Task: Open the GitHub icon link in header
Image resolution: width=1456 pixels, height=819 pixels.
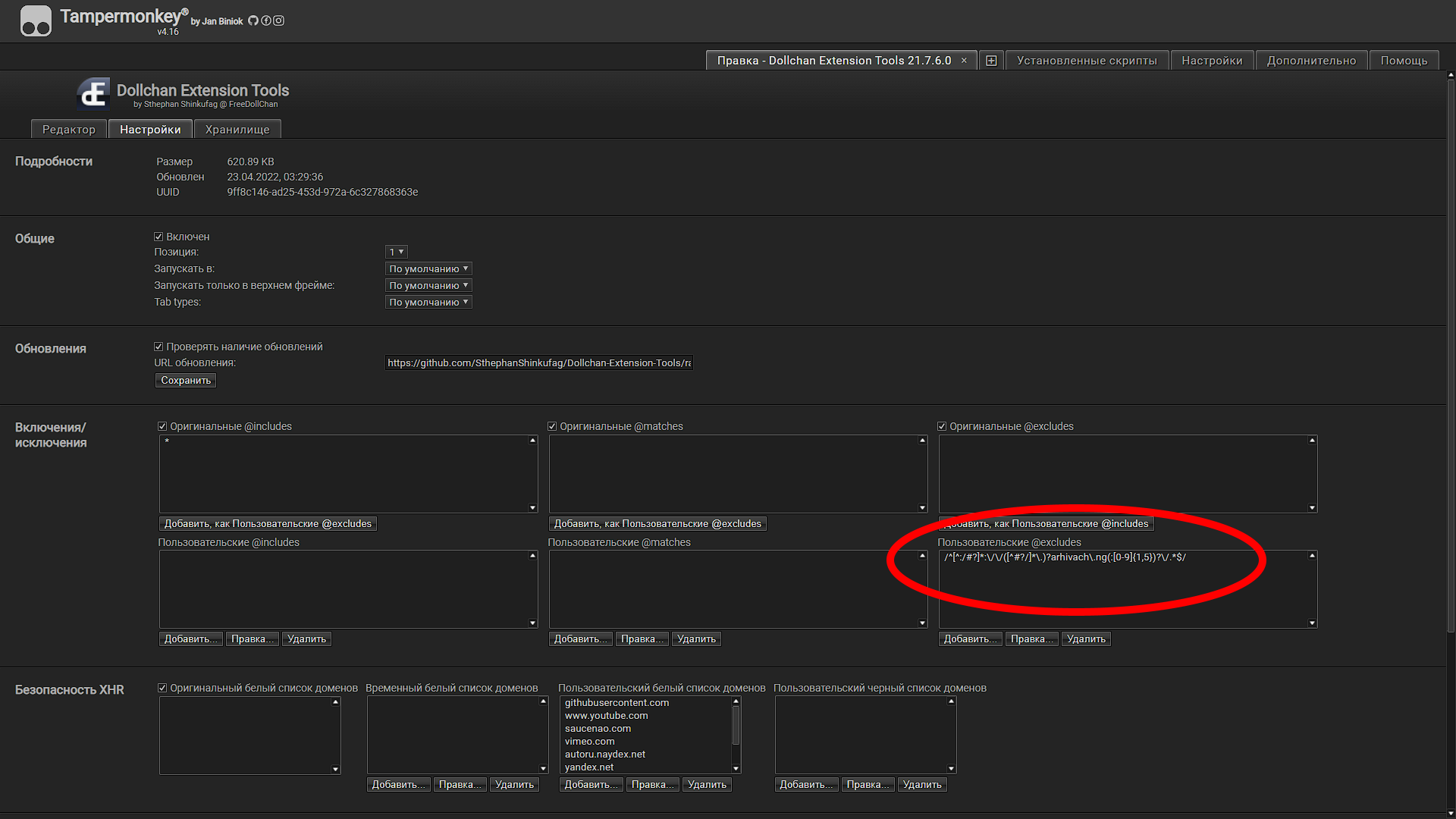Action: [x=253, y=20]
